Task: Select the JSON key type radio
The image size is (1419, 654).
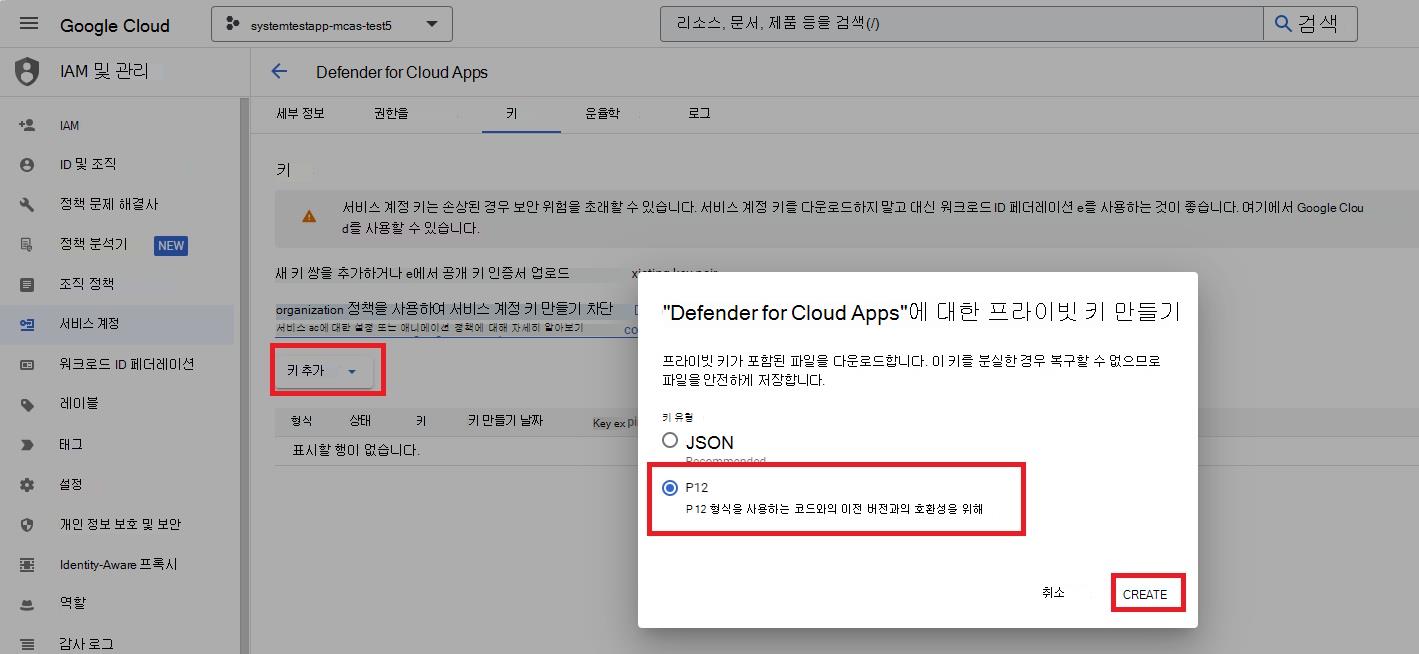Action: click(x=670, y=440)
